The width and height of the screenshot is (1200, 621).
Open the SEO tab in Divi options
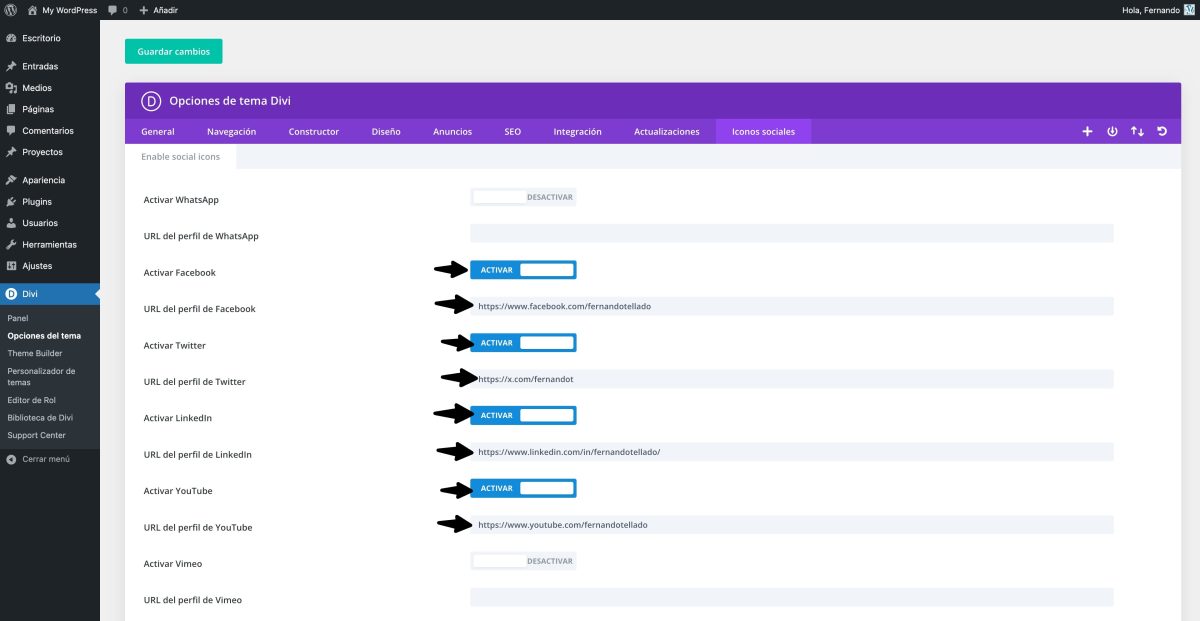pyautogui.click(x=512, y=131)
